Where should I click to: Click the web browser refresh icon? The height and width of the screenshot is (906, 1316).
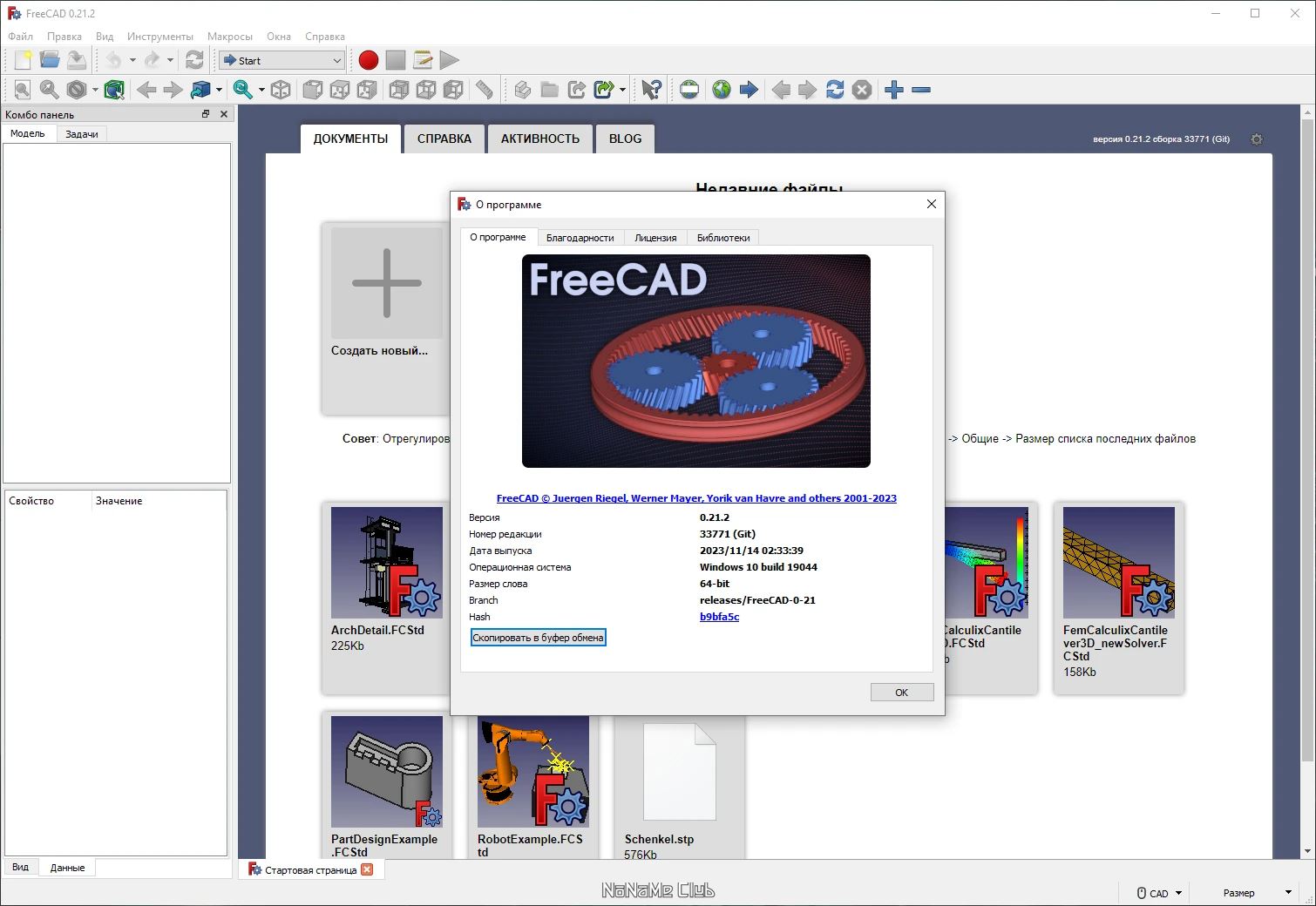pos(835,90)
